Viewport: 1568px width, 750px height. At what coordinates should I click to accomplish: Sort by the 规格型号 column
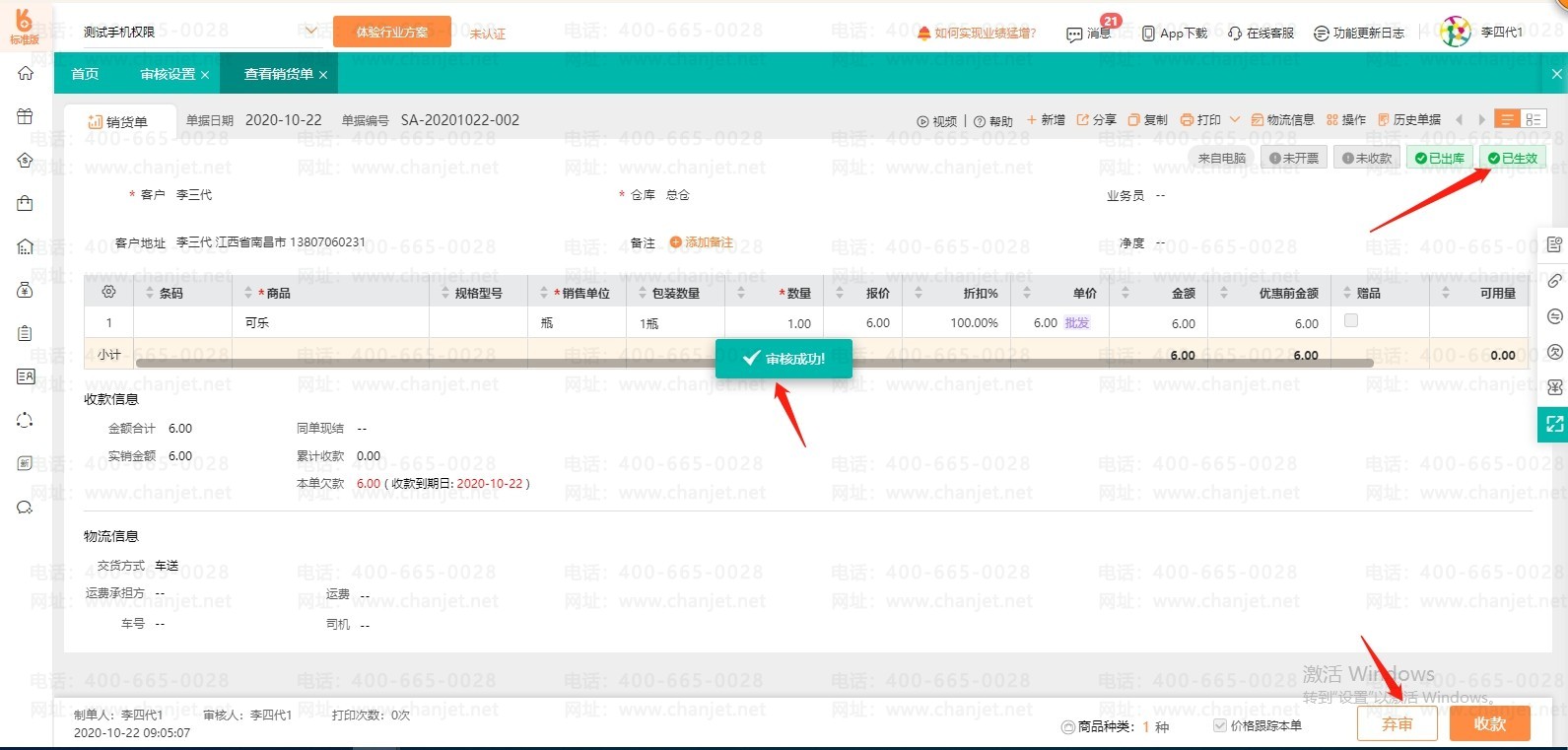coord(445,293)
